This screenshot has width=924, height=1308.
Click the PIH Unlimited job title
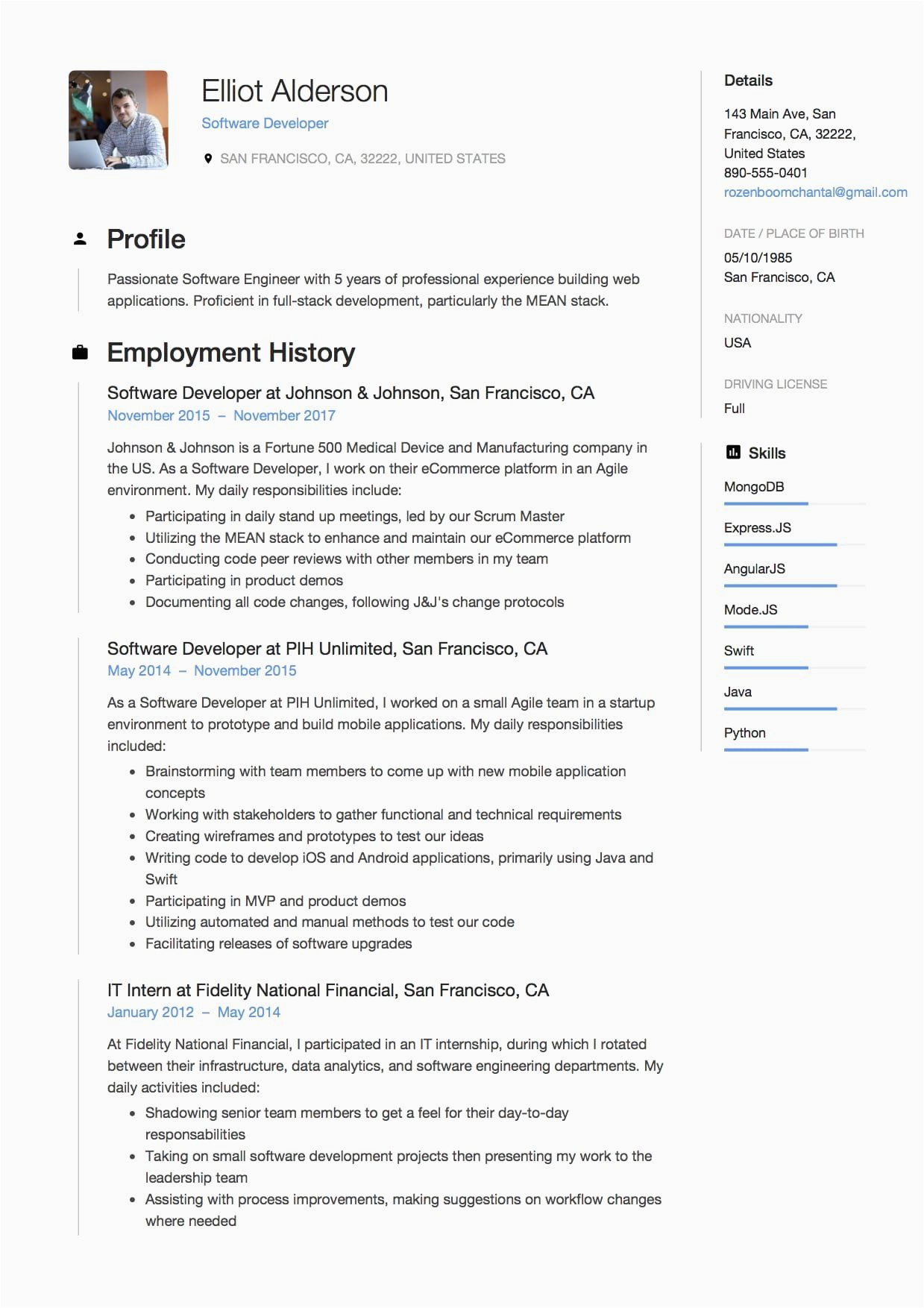tap(327, 649)
